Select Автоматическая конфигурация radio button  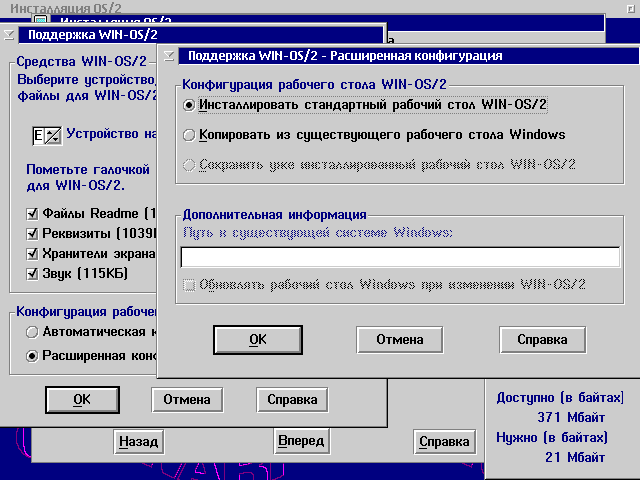click(x=32, y=332)
